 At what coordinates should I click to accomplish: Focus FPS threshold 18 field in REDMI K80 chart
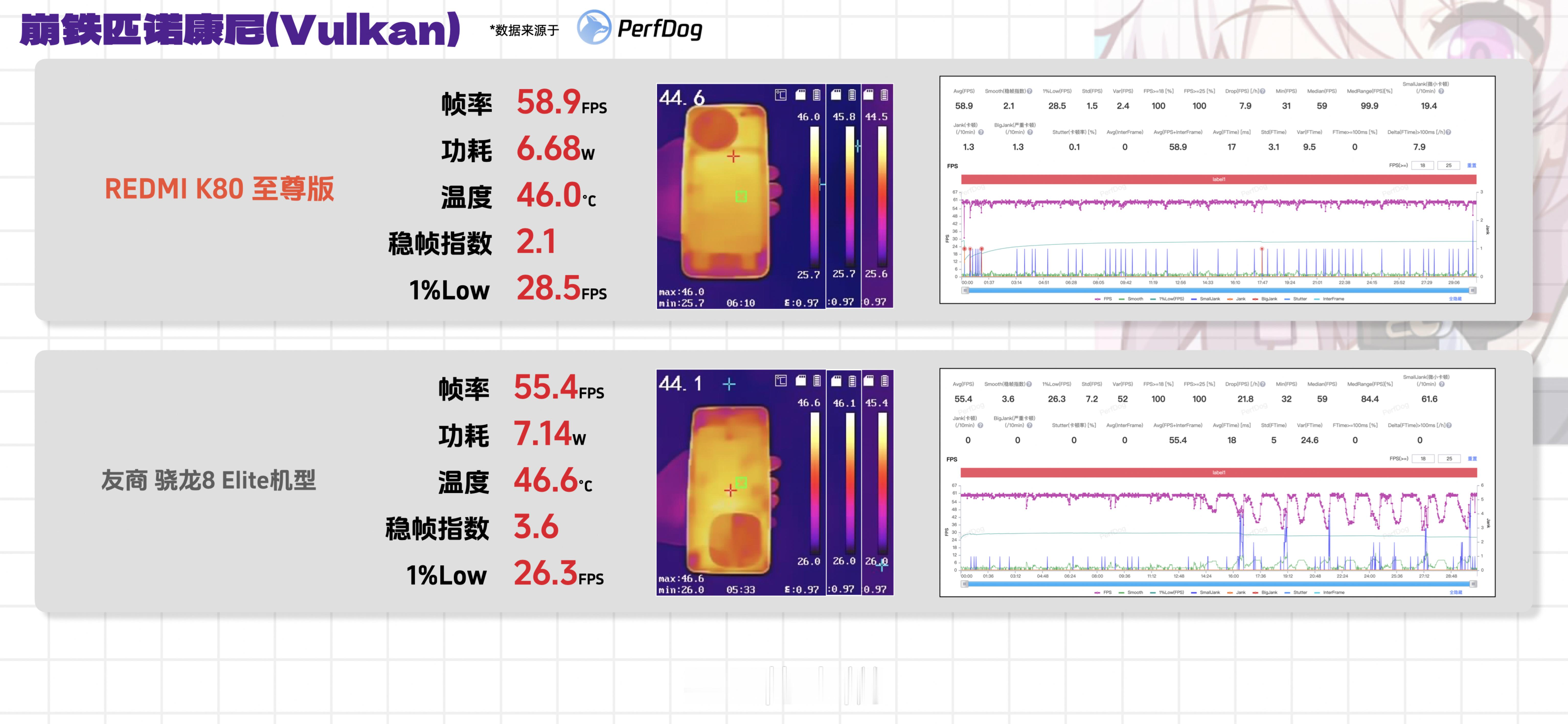click(1423, 166)
